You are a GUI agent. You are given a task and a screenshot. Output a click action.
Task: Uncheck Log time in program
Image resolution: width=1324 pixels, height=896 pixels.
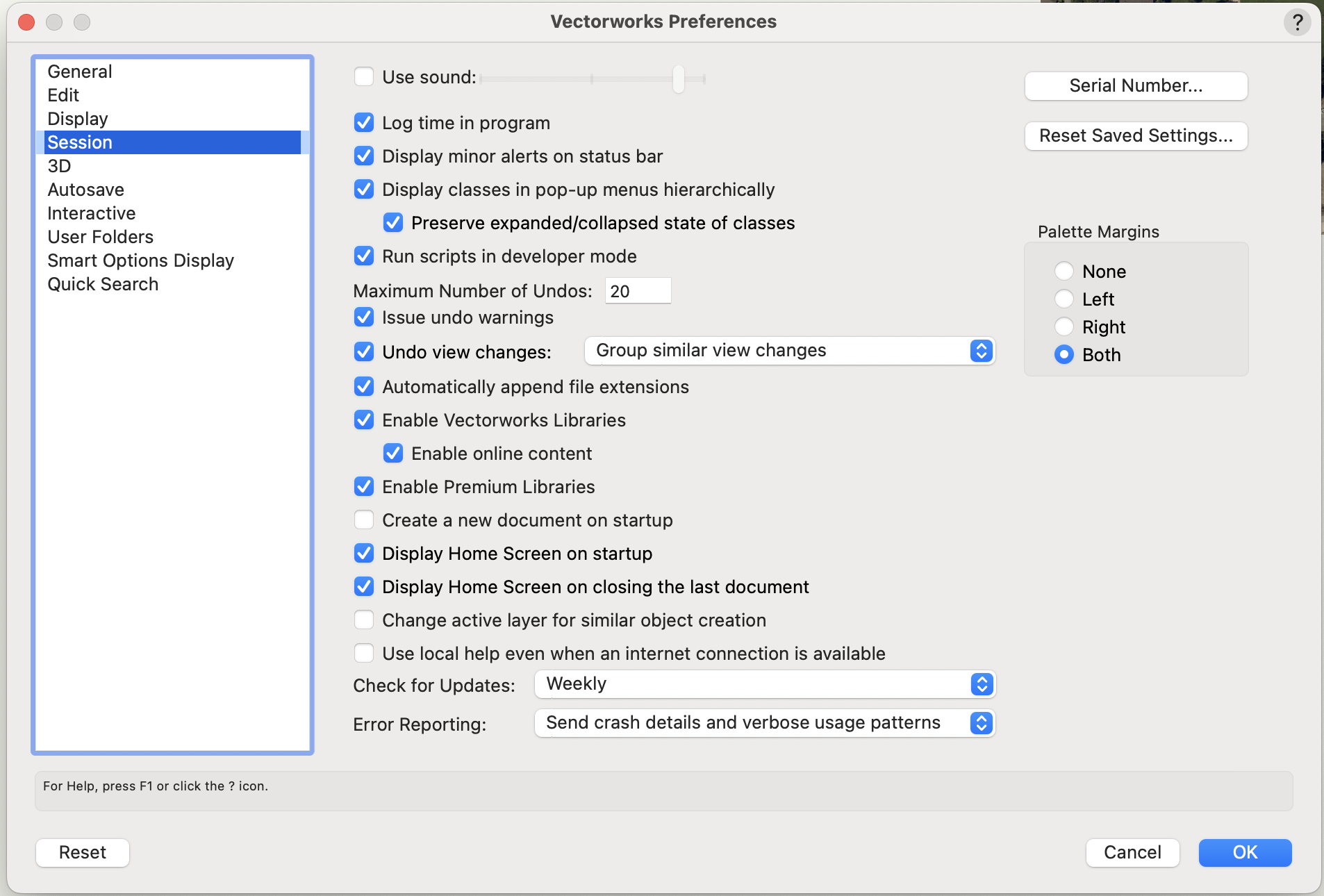(x=364, y=123)
